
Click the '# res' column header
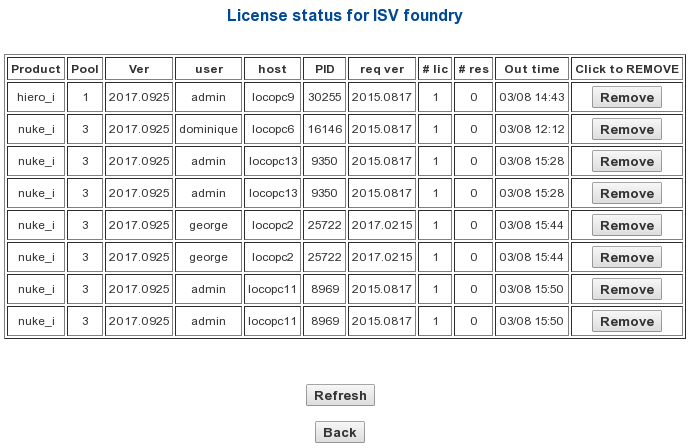coord(473,69)
